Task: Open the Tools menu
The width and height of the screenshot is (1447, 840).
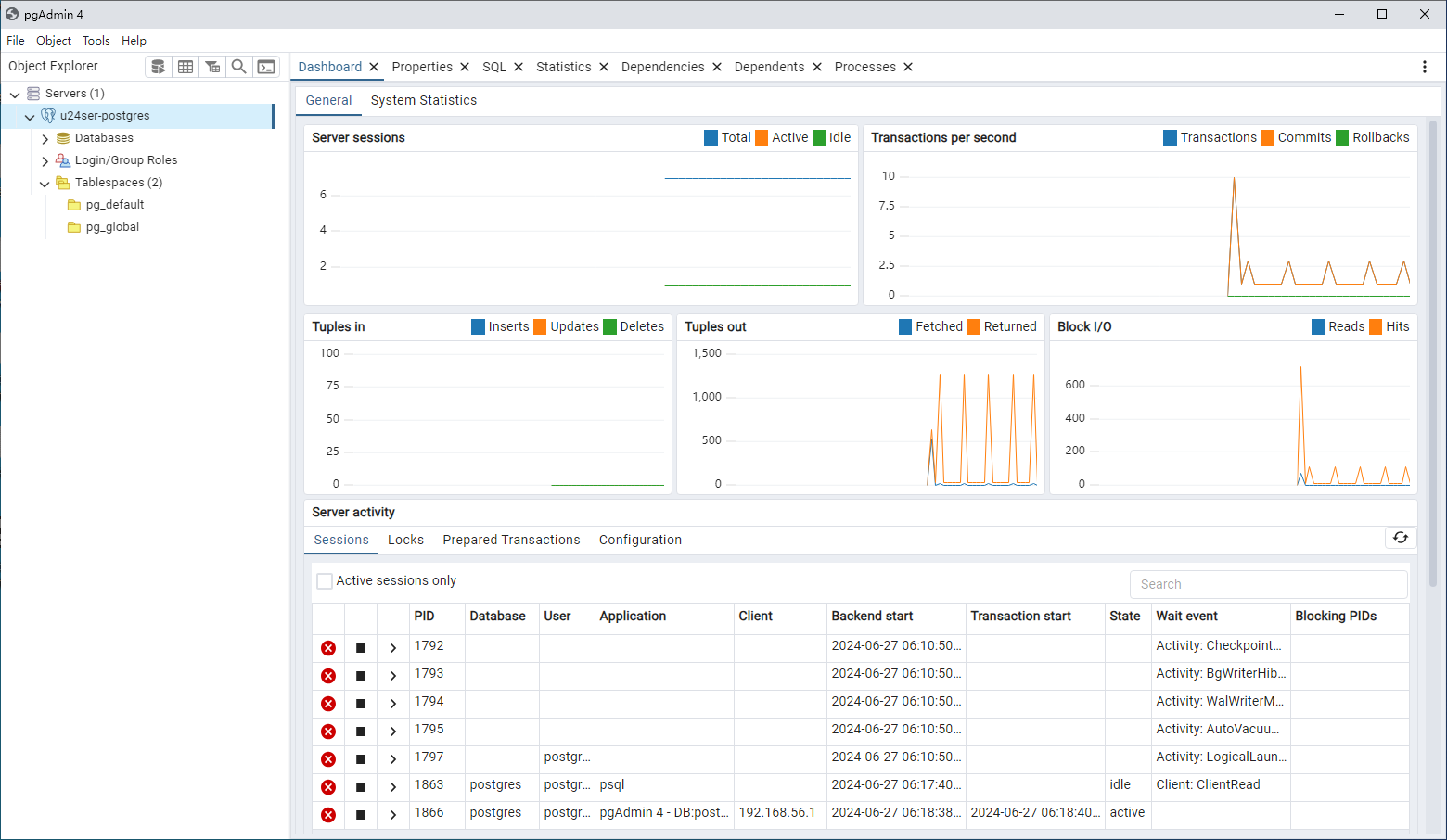Action: point(96,41)
